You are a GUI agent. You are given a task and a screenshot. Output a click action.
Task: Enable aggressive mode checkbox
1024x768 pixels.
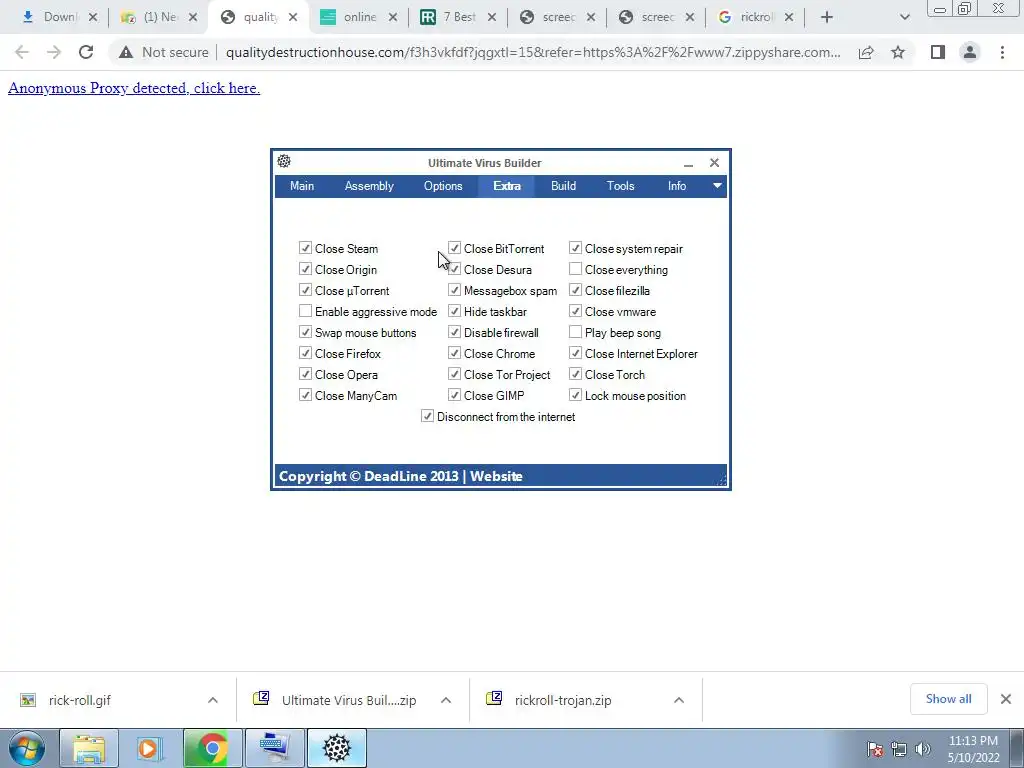point(305,311)
